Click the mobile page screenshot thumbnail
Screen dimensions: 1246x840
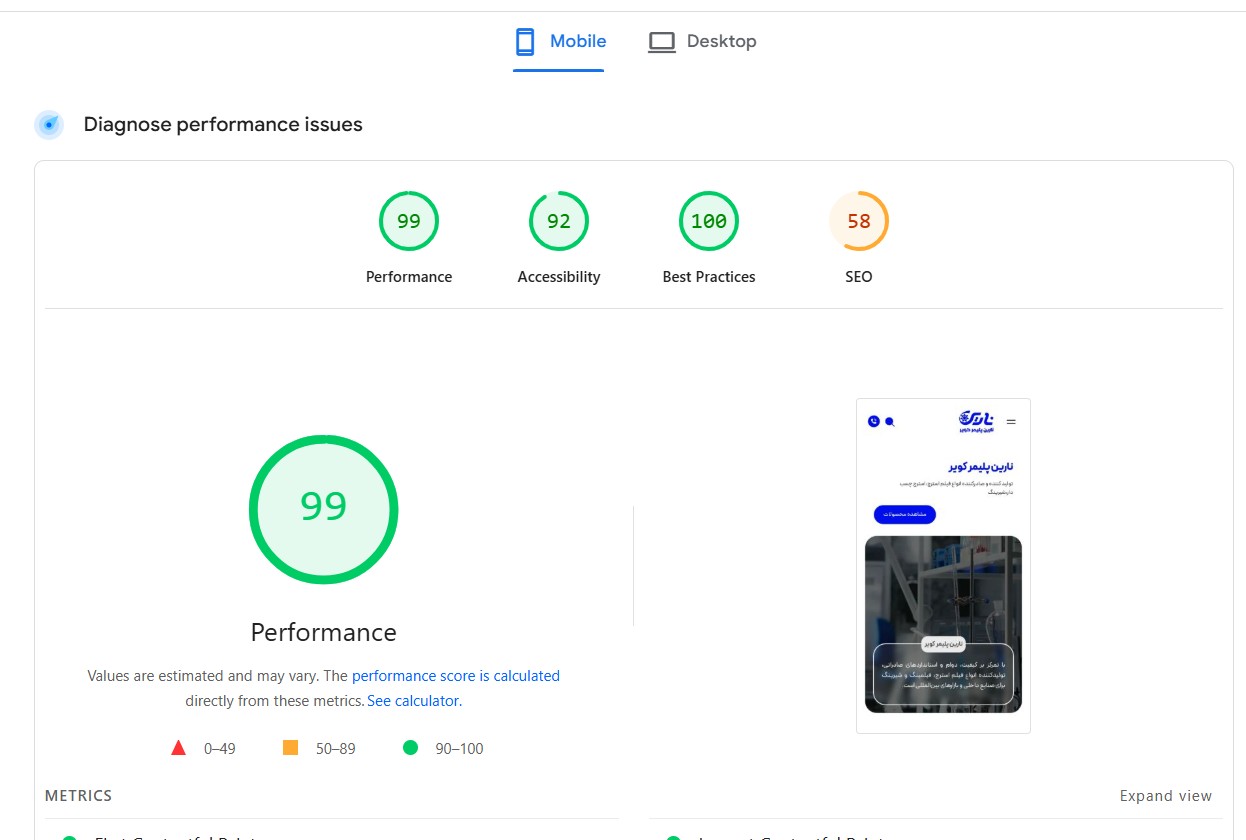(x=943, y=566)
